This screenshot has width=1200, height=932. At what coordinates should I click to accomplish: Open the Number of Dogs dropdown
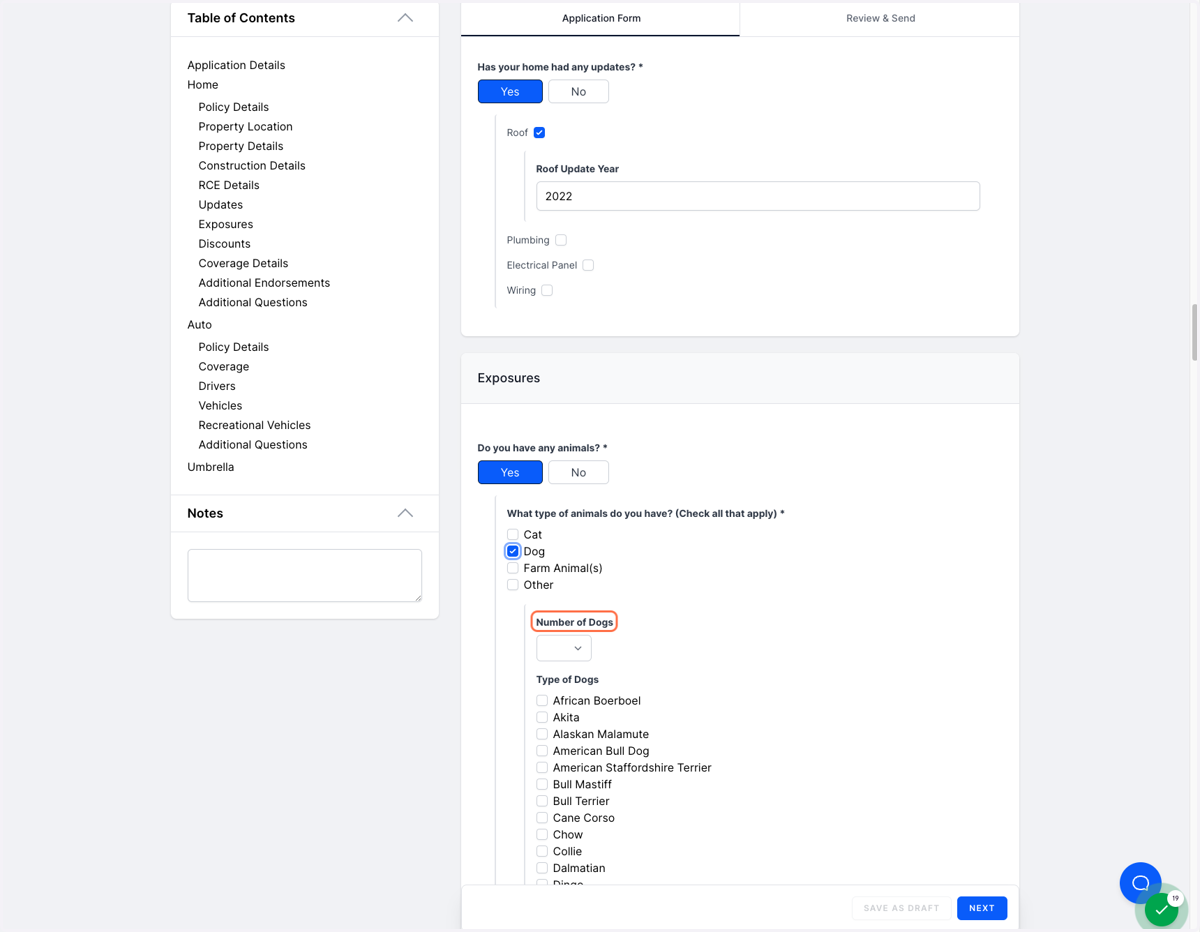[x=564, y=648]
